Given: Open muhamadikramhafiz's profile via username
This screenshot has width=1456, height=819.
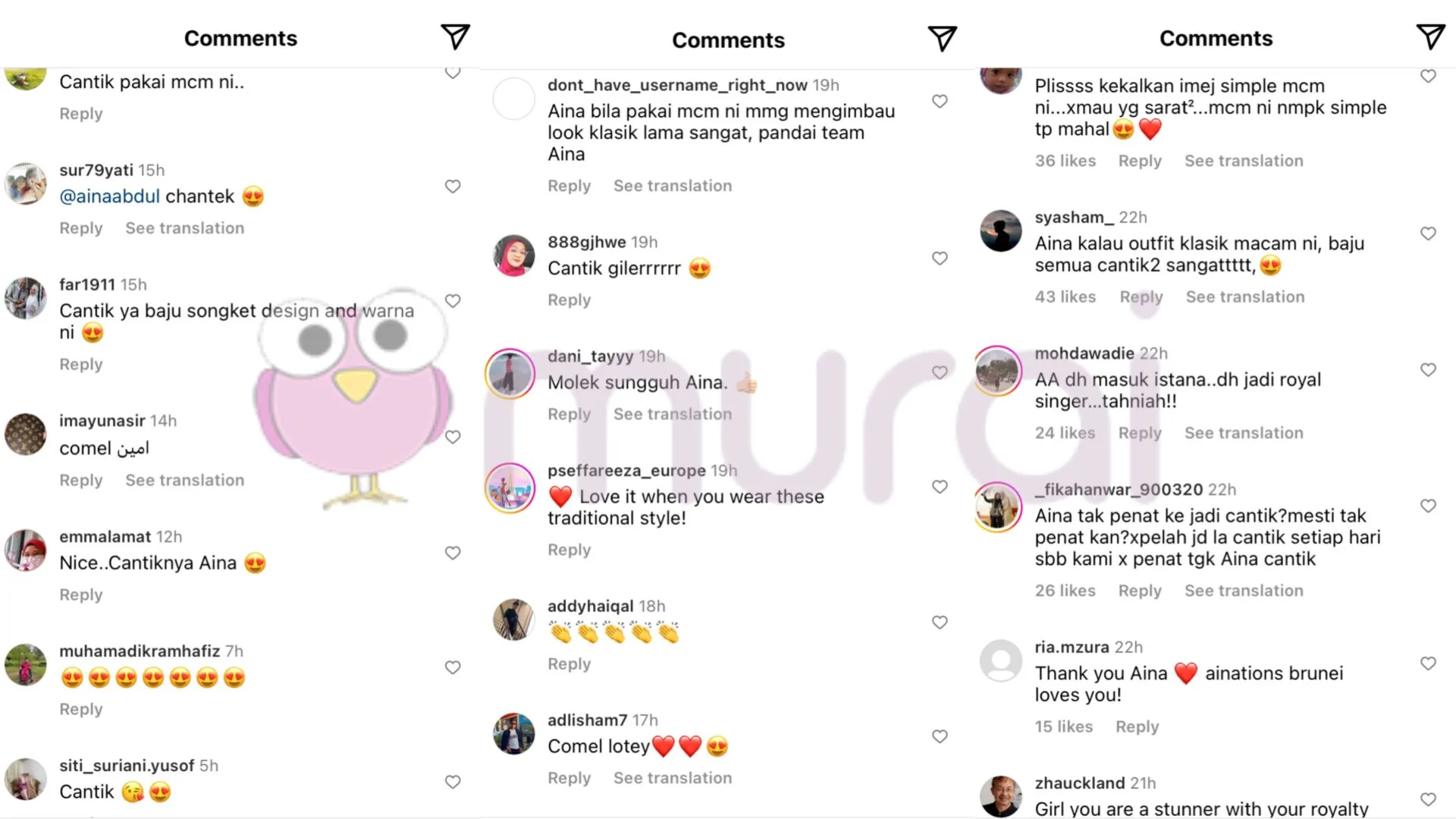Looking at the screenshot, I should tap(140, 651).
